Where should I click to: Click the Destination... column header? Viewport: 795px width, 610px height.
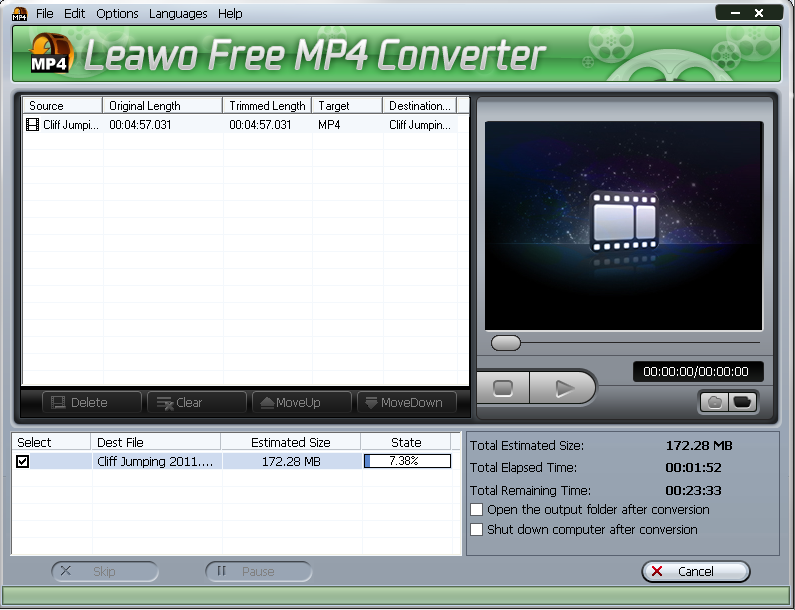[x=419, y=105]
